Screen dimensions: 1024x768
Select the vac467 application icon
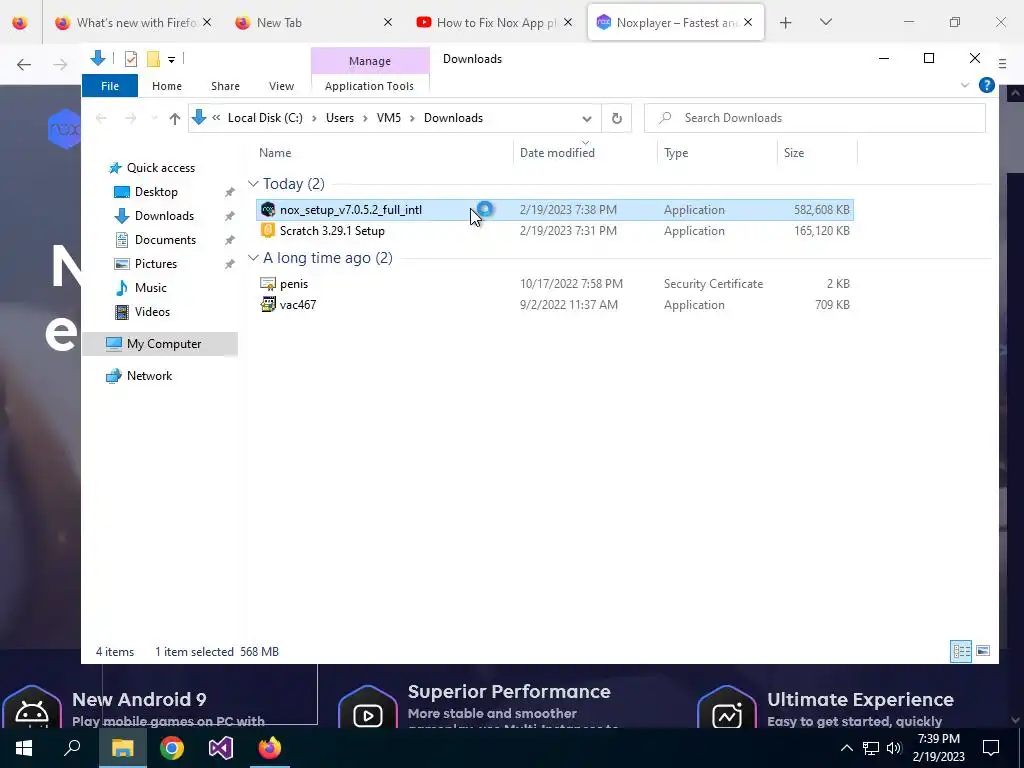tap(268, 304)
